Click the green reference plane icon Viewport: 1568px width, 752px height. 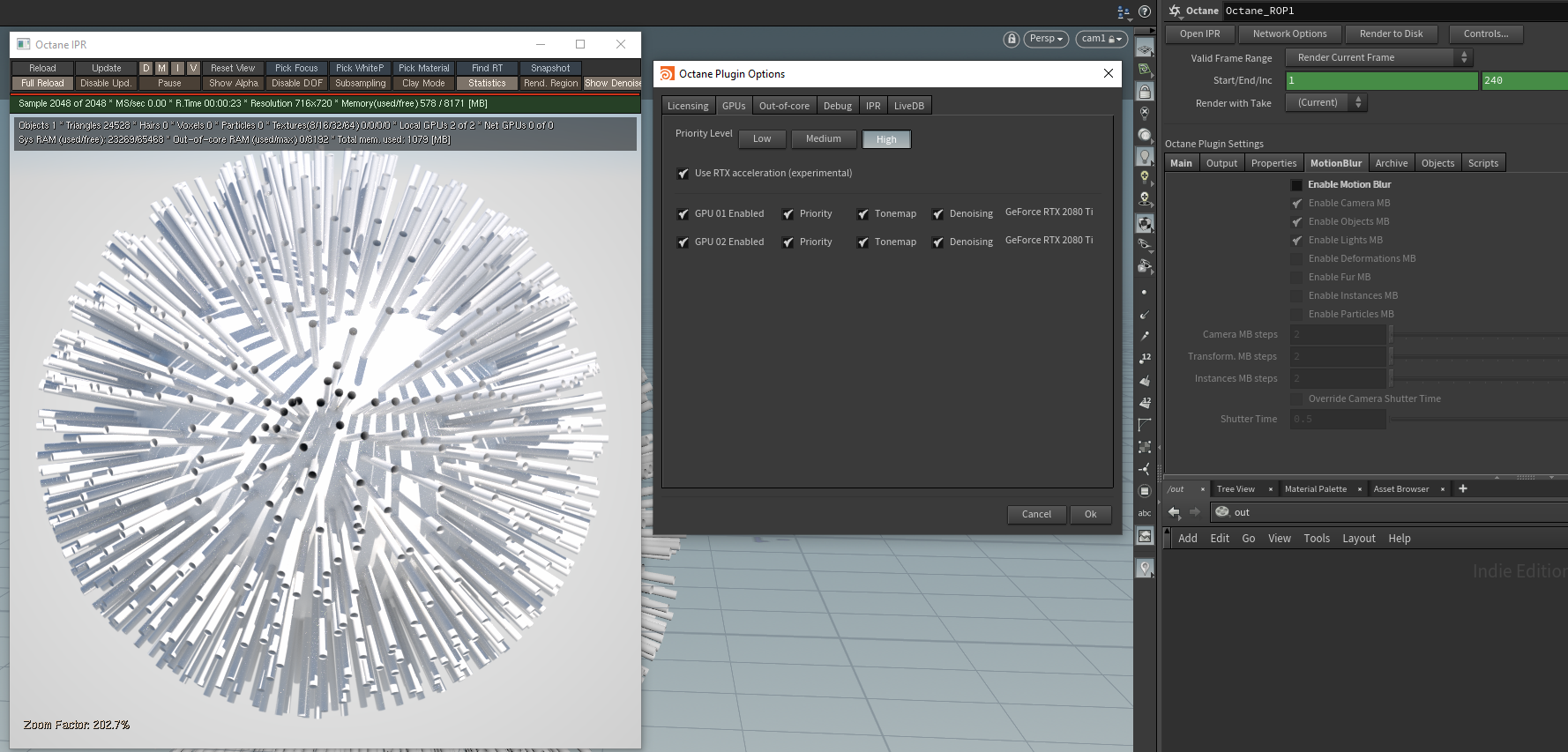[1145, 70]
